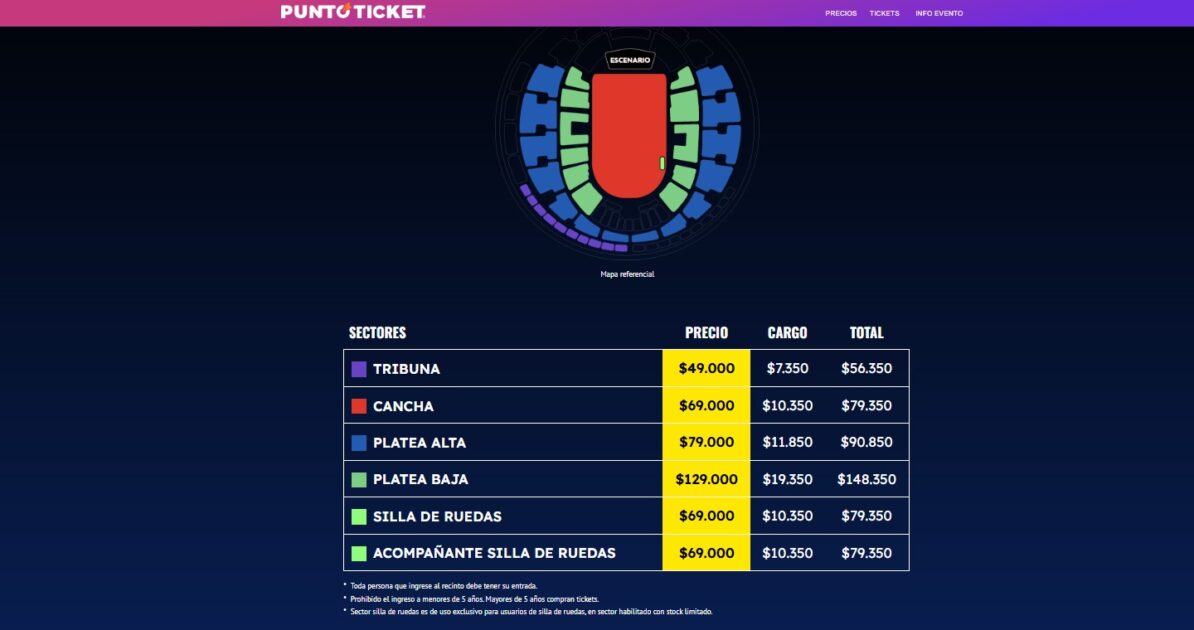Click the ESCENARIO label on the seating map
The image size is (1194, 630).
[x=629, y=59]
